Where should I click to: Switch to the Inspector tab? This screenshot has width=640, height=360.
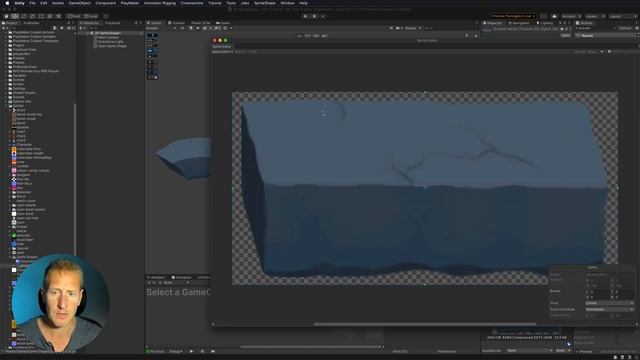(x=492, y=23)
